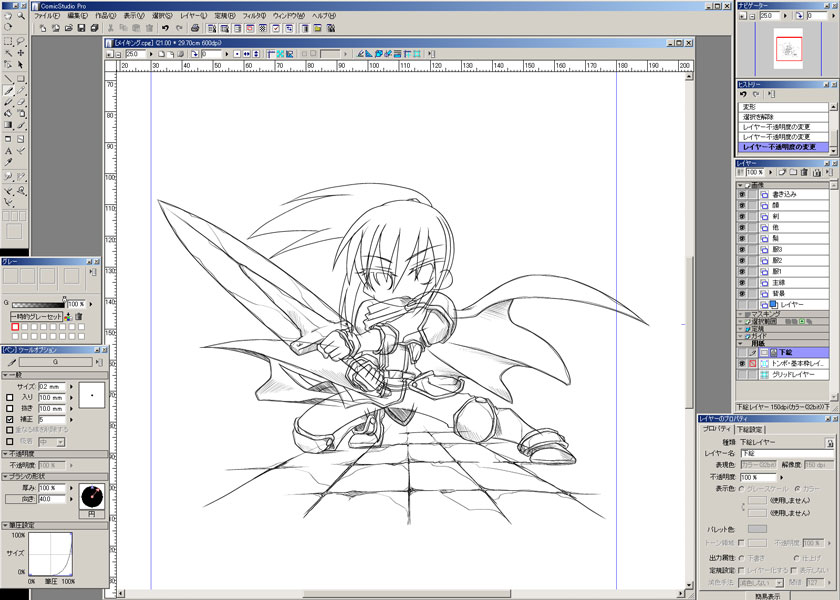Enable the 入り taper-in checkbox
Viewport: 840px width, 600px height.
[x=10, y=397]
